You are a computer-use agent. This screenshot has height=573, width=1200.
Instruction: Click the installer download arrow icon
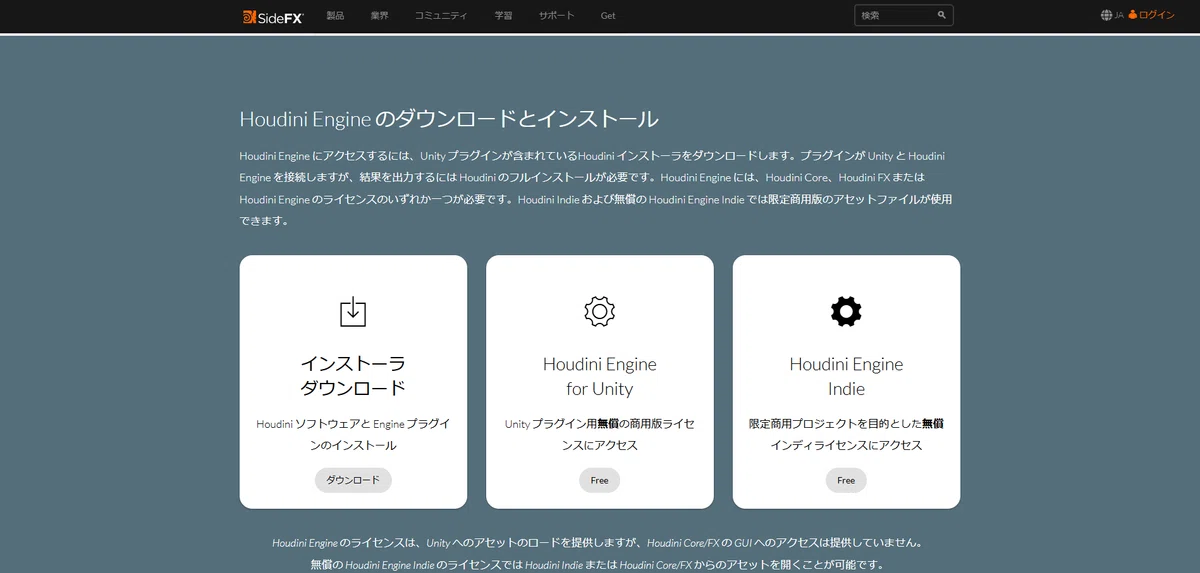pyautogui.click(x=353, y=311)
